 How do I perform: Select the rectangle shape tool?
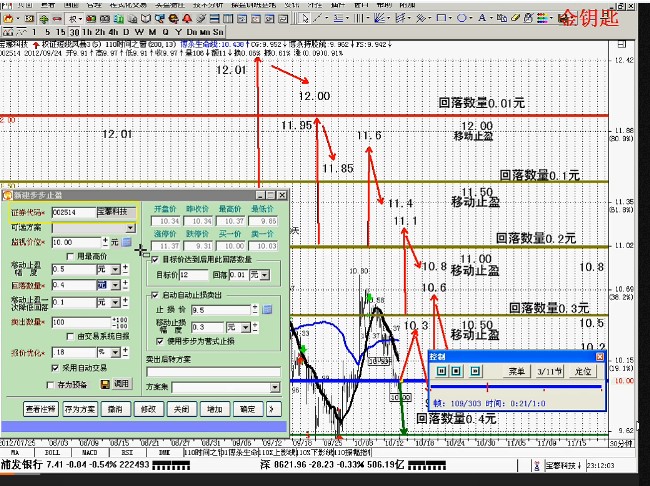click(441, 18)
